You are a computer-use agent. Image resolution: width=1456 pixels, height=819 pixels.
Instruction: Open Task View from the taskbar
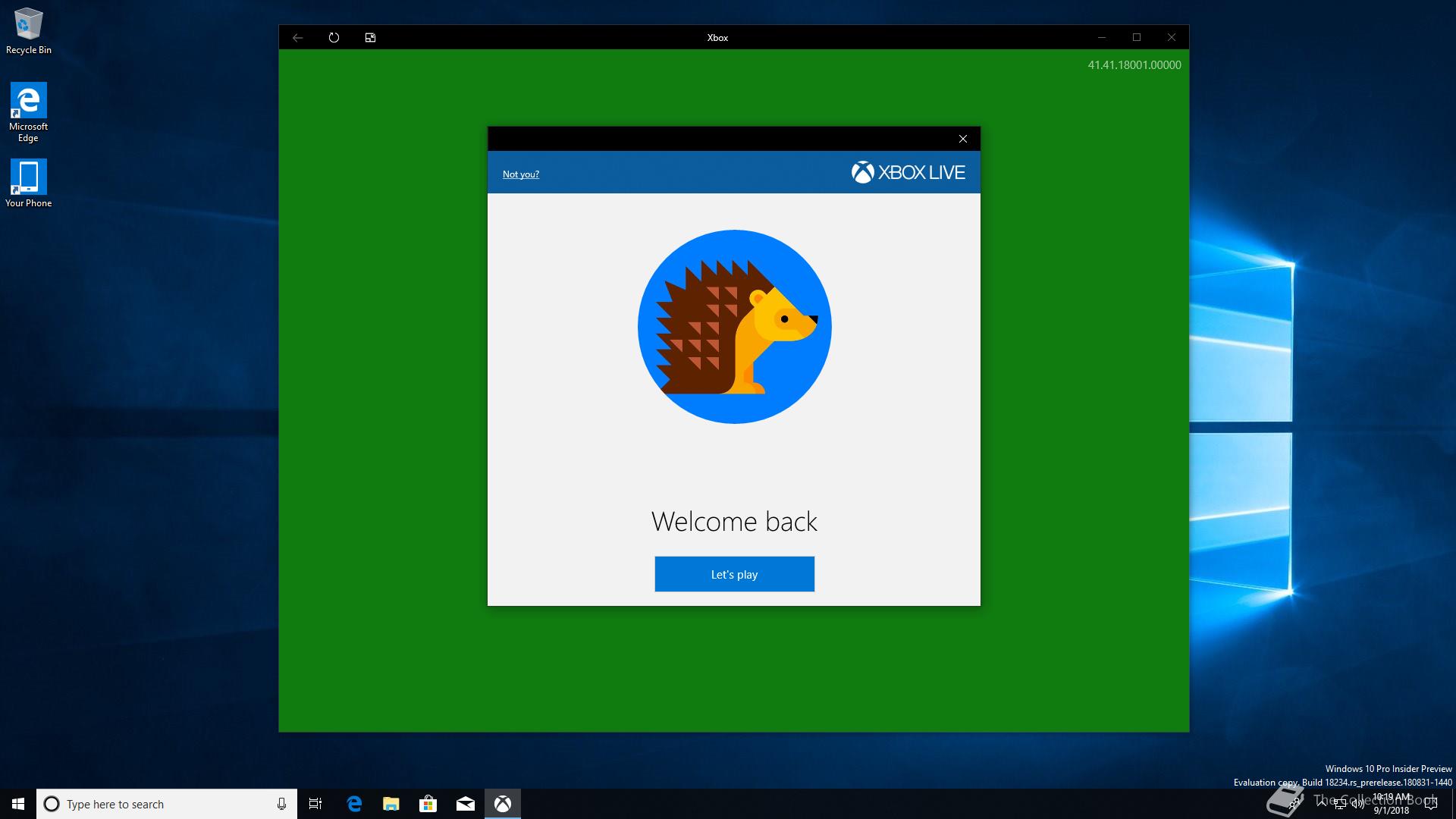[x=315, y=804]
